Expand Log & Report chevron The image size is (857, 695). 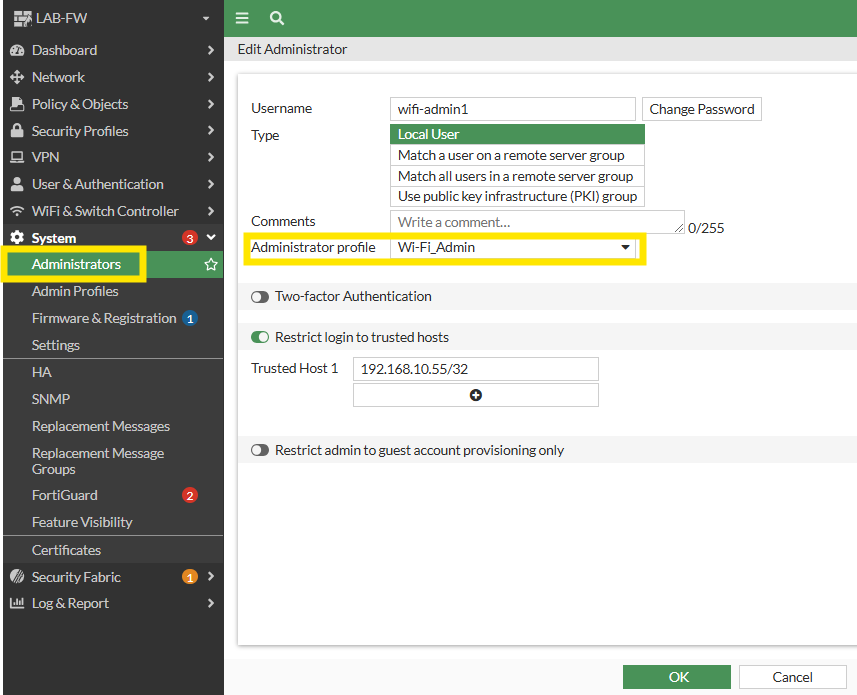tap(211, 603)
